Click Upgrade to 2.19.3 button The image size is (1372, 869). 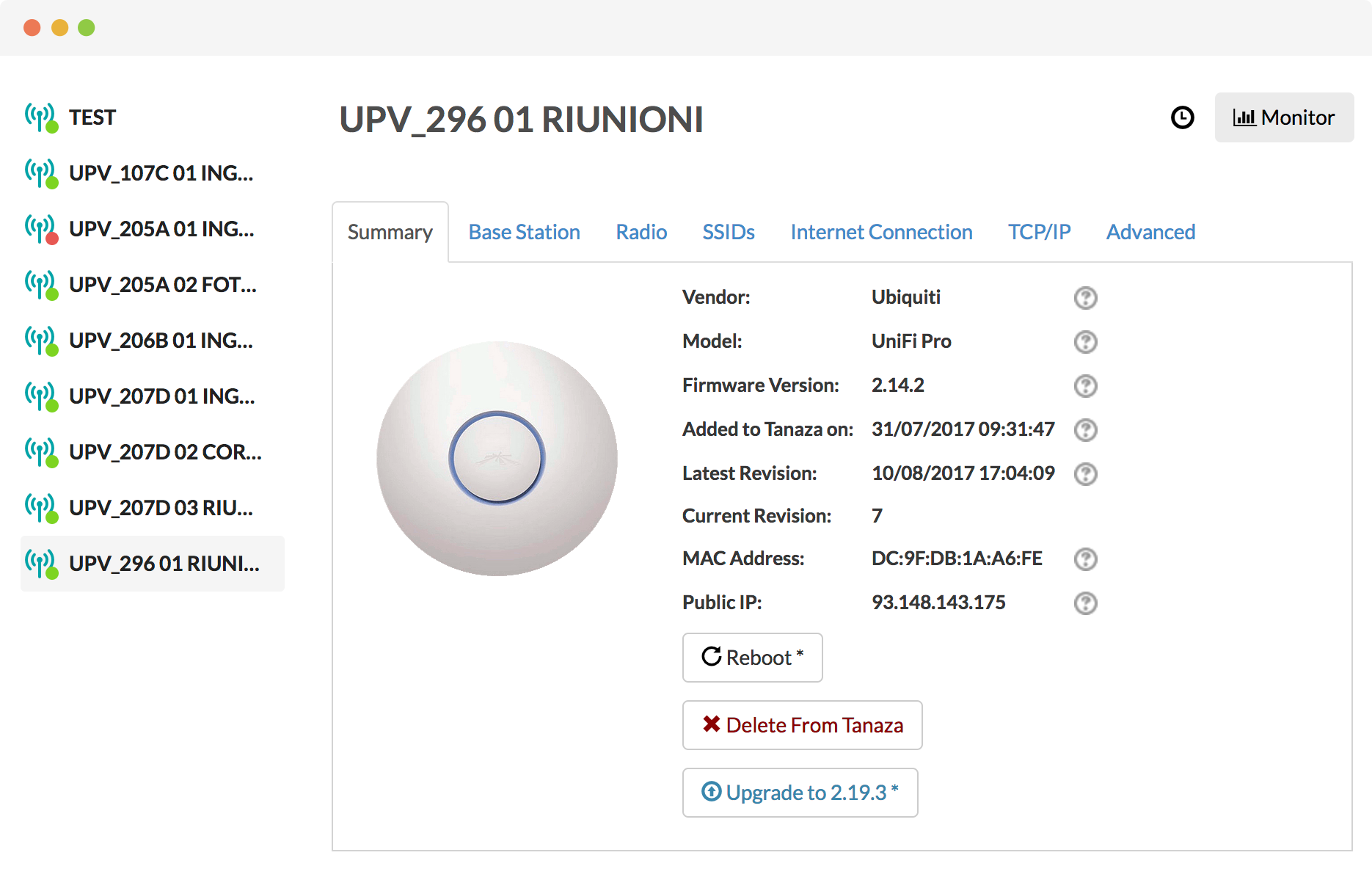pos(800,793)
